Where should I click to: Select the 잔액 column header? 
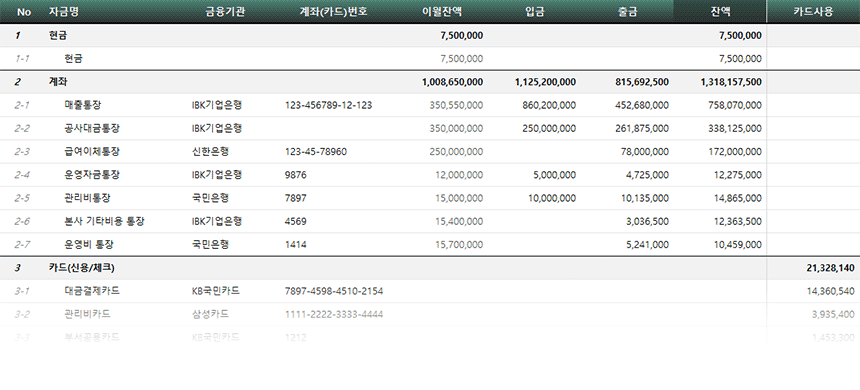[720, 12]
